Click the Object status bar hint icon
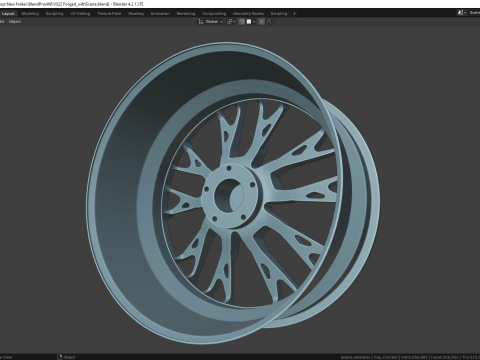This screenshot has width=480, height=360. [x=60, y=357]
